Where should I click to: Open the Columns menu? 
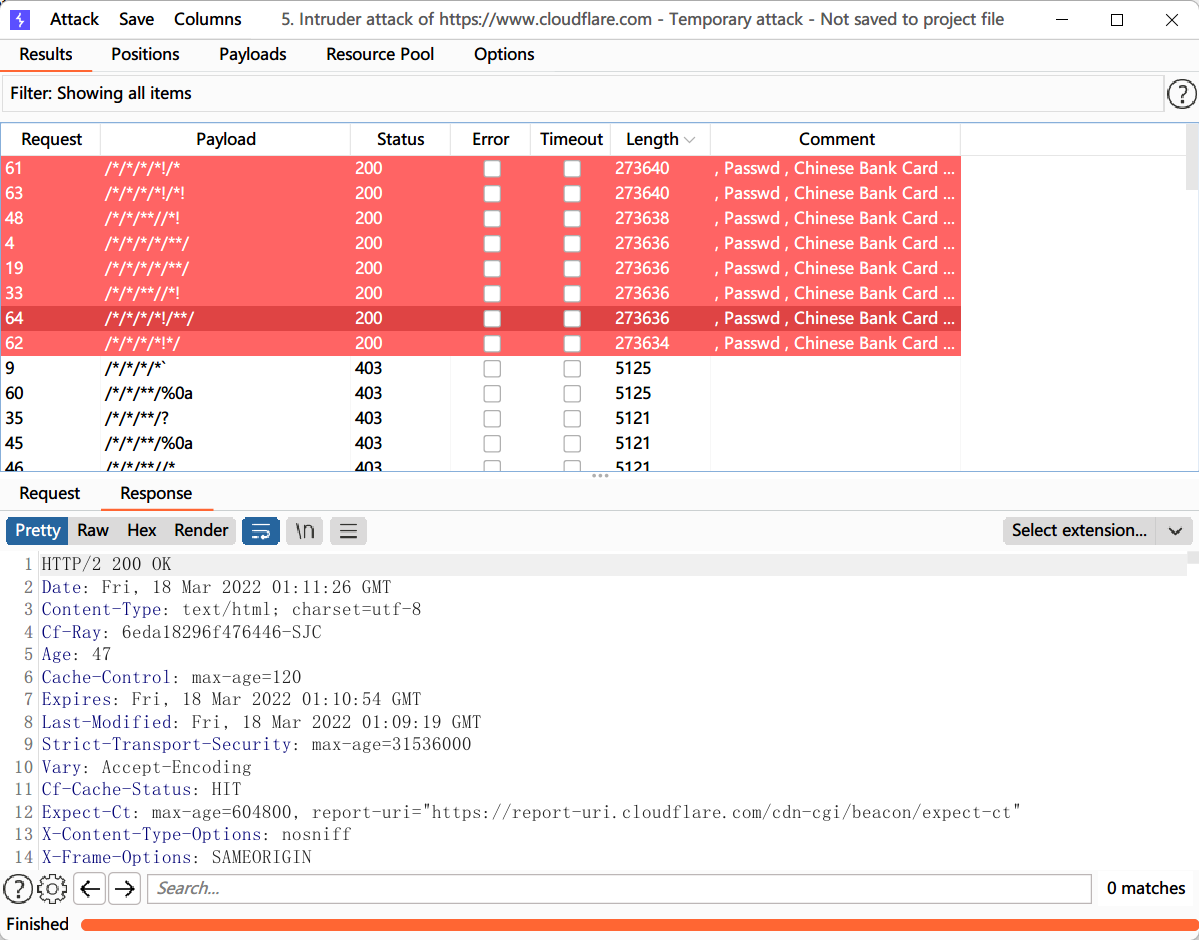point(207,20)
